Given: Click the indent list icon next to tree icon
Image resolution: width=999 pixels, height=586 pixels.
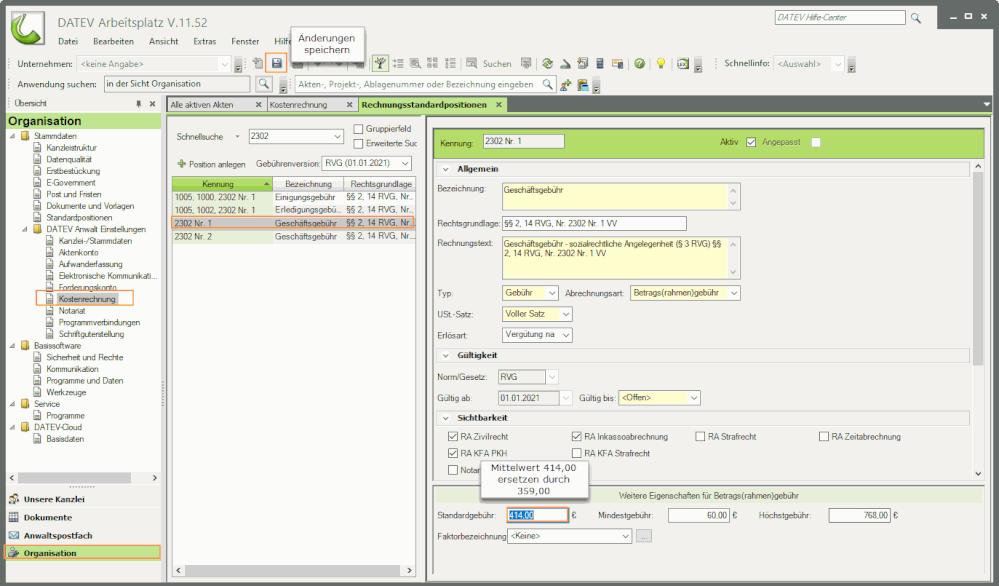Looking at the screenshot, I should coord(398,63).
